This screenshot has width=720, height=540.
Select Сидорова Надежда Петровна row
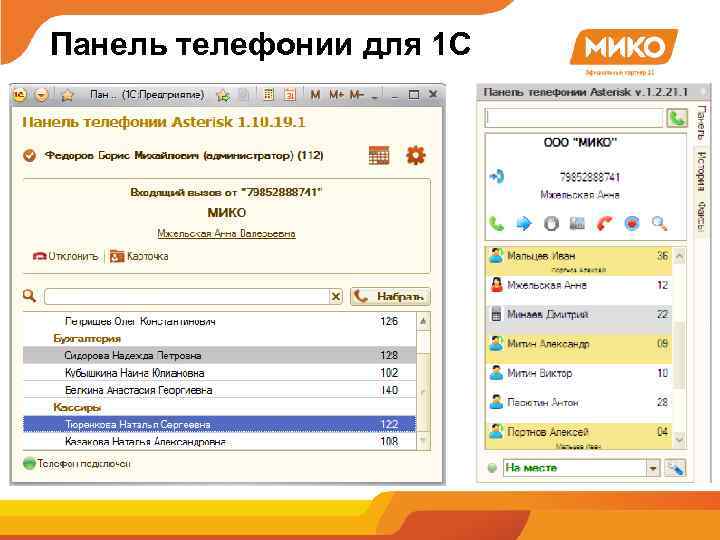click(x=219, y=355)
